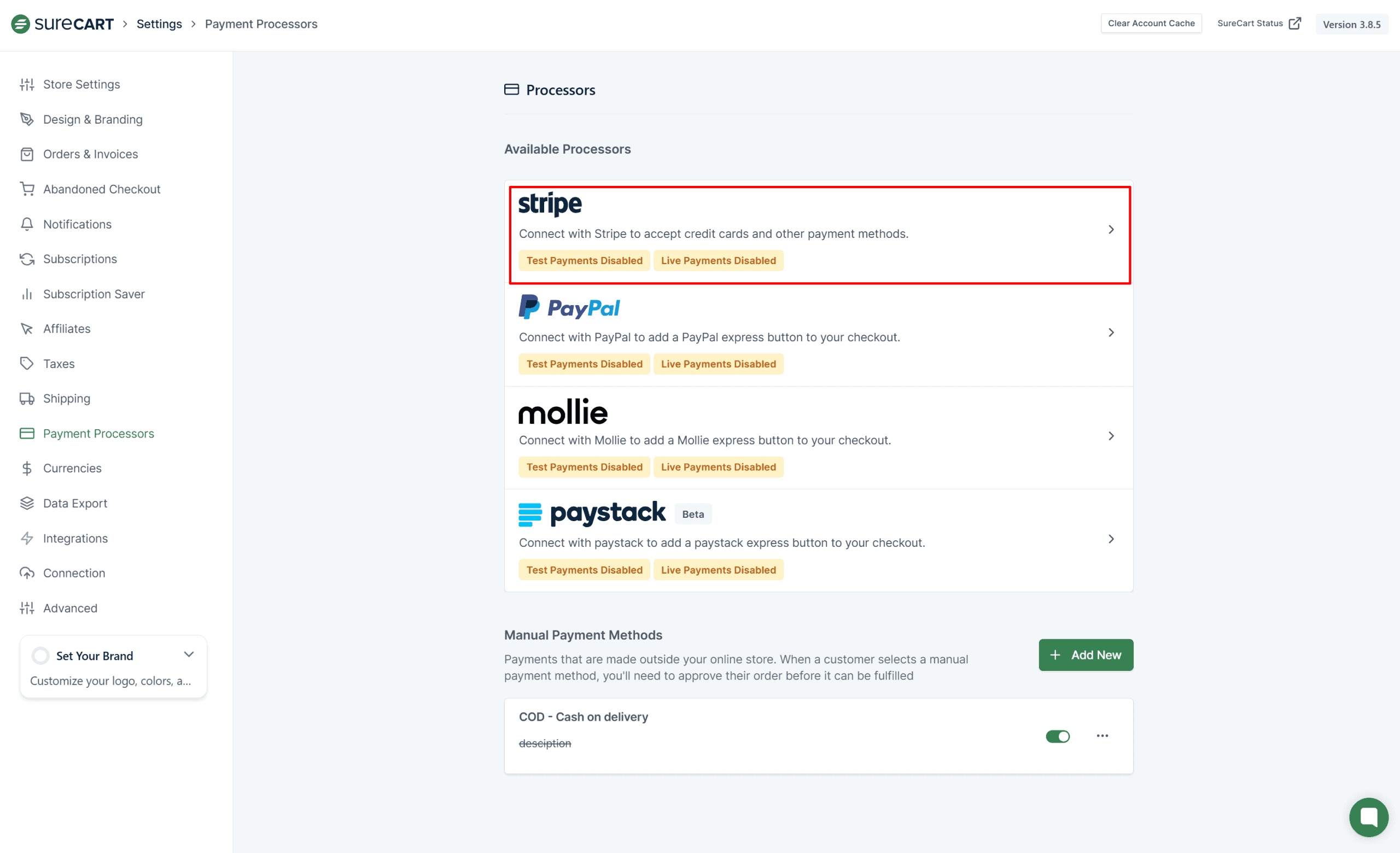Expand the PayPal processor chevron
Image resolution: width=1400 pixels, height=853 pixels.
(x=1111, y=333)
